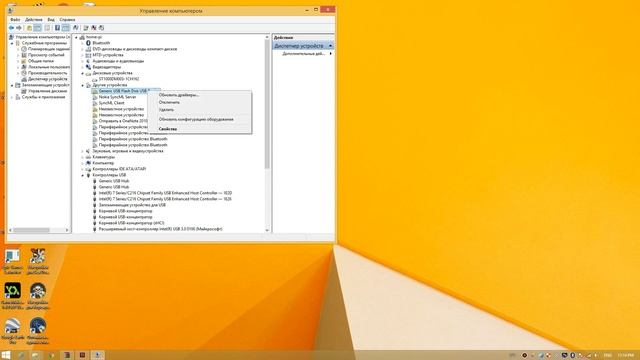Open Дополнительные действия in Actions pane
640x360 pixels.
pos(304,53)
